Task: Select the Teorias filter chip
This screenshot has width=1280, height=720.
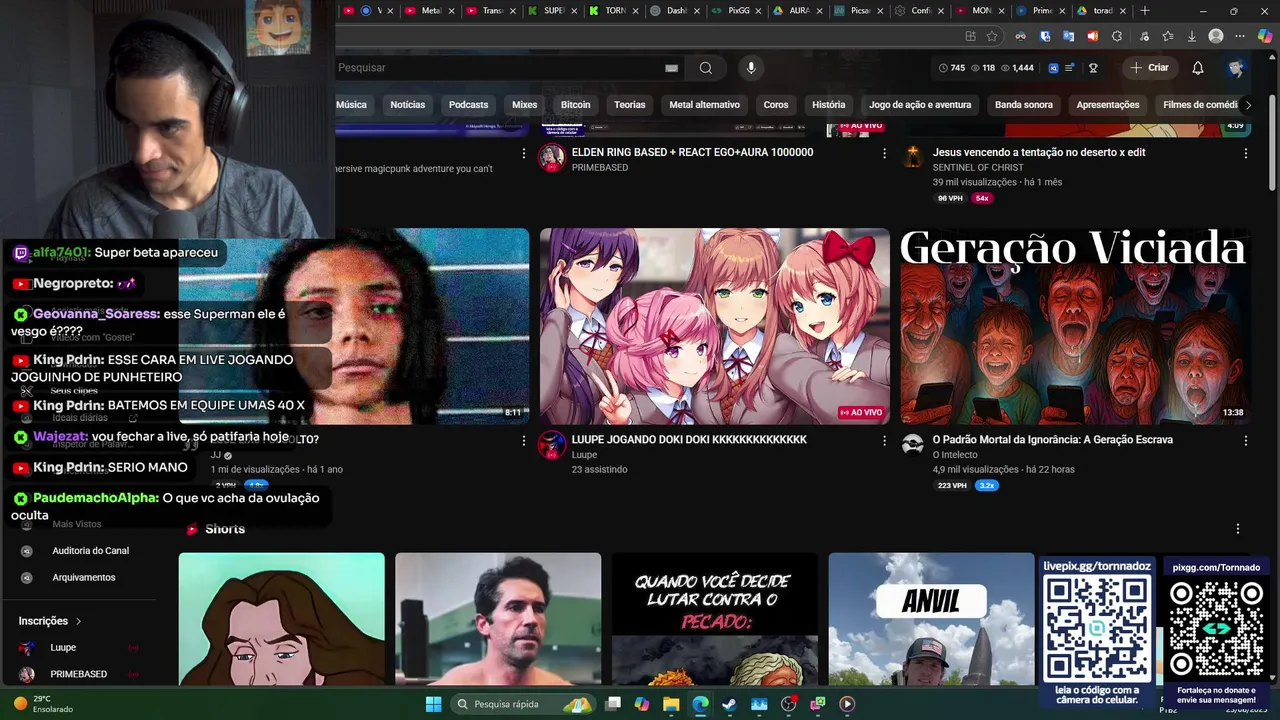Action: (x=629, y=105)
